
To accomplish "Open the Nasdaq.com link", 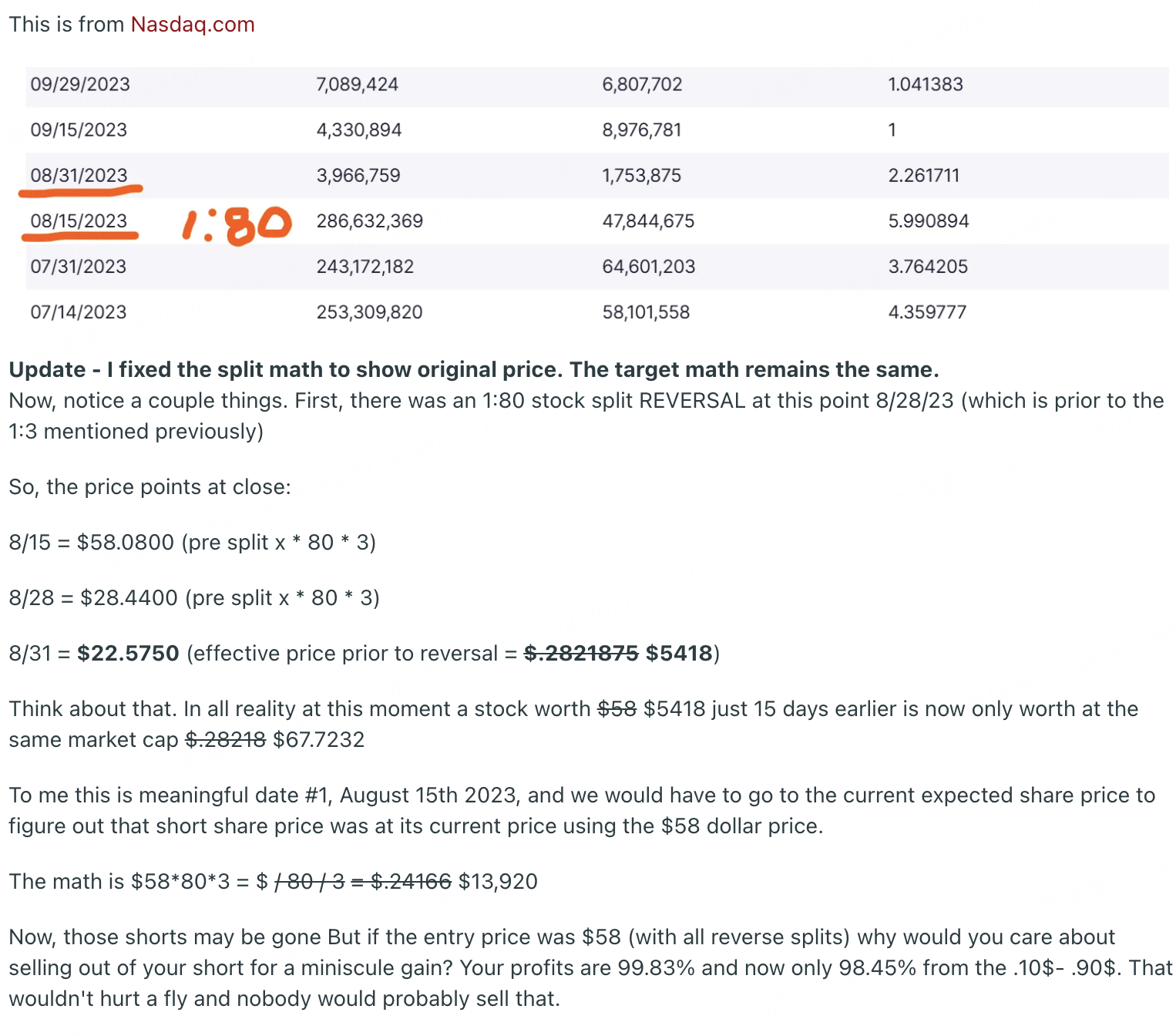I will tap(193, 25).
